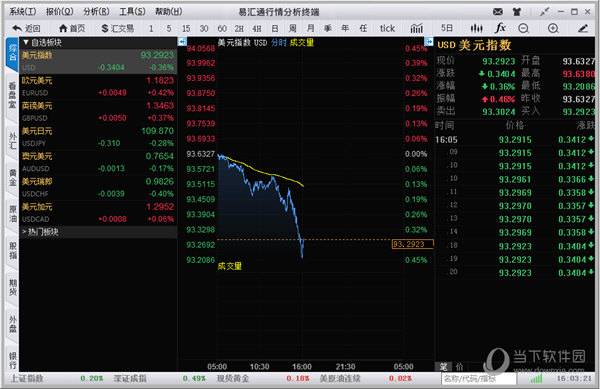The height and width of the screenshot is (389, 600).
Task: Go to the 首页 home button
Action: pos(72,28)
